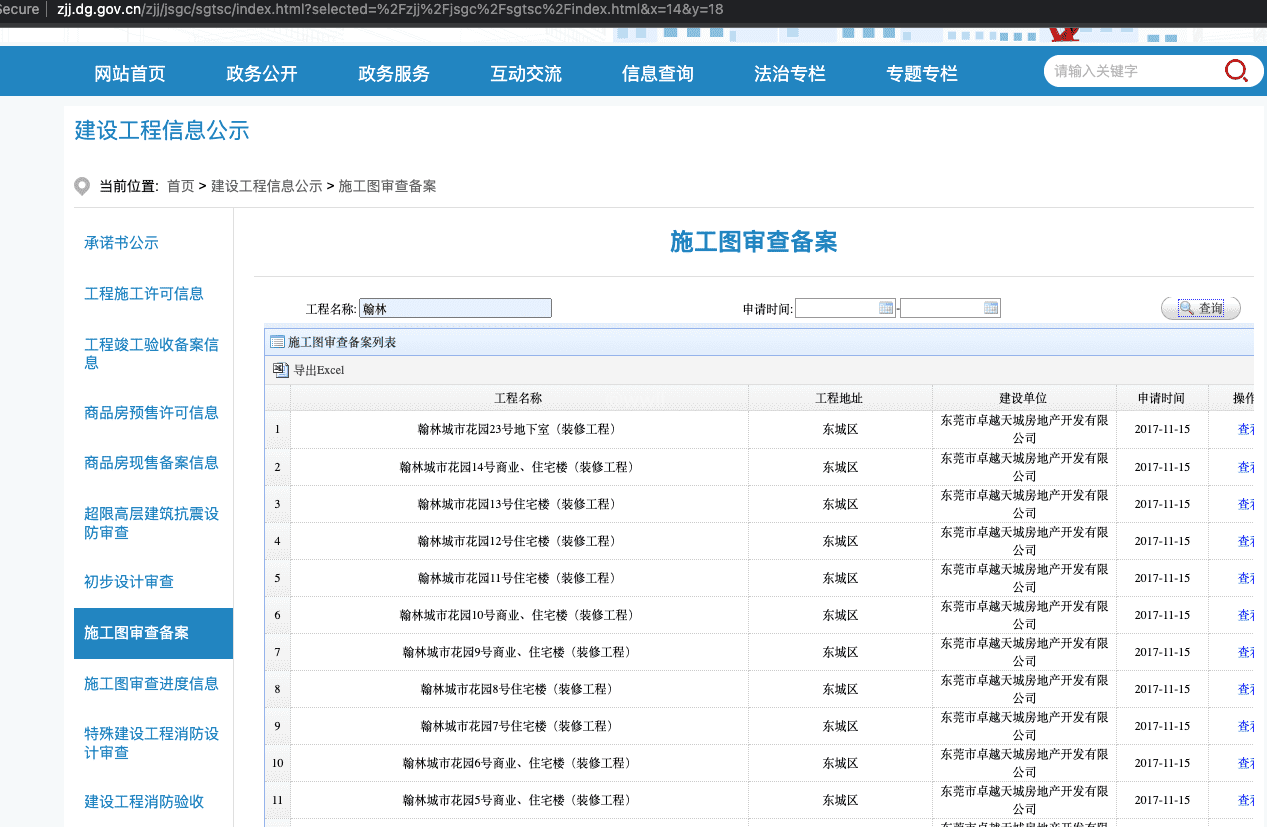Click the view link for 11号住宅楼

(x=1247, y=578)
